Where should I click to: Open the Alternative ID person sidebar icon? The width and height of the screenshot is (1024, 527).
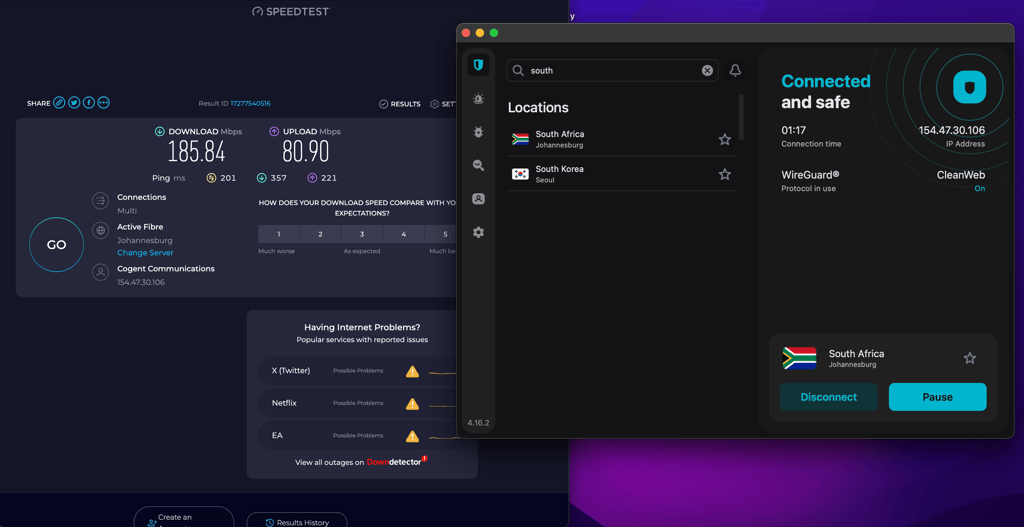click(478, 199)
